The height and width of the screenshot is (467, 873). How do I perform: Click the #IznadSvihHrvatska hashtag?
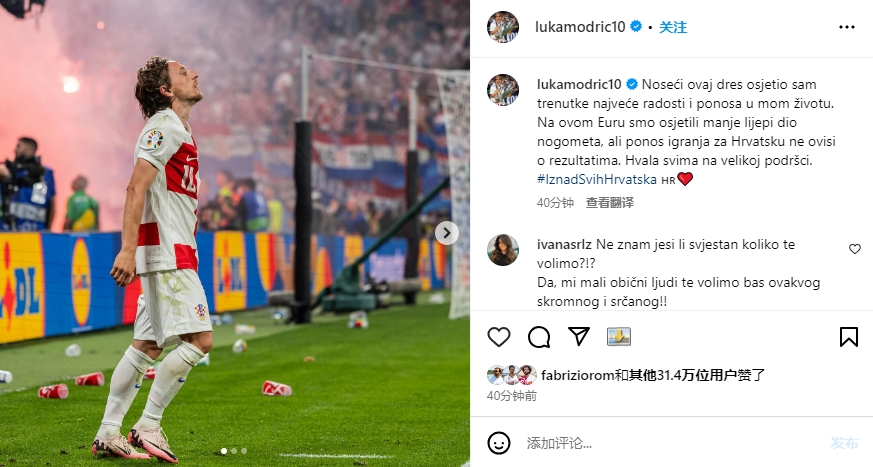[597, 179]
